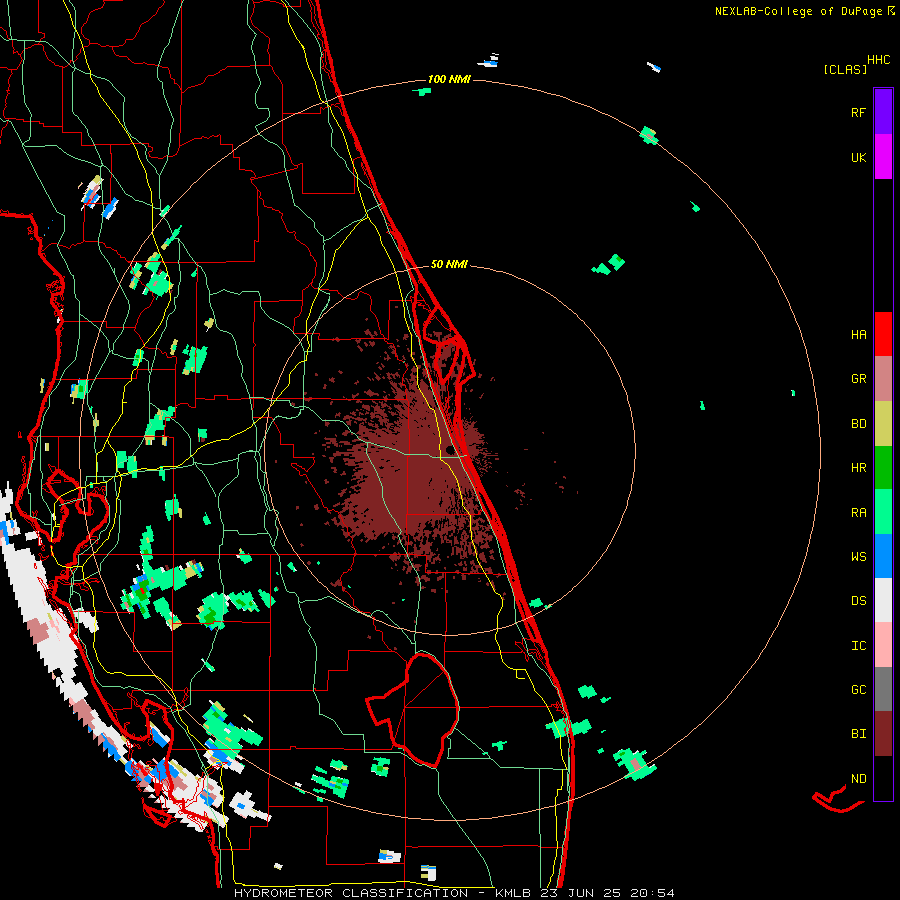Click the RA light green legend swatch

[883, 512]
